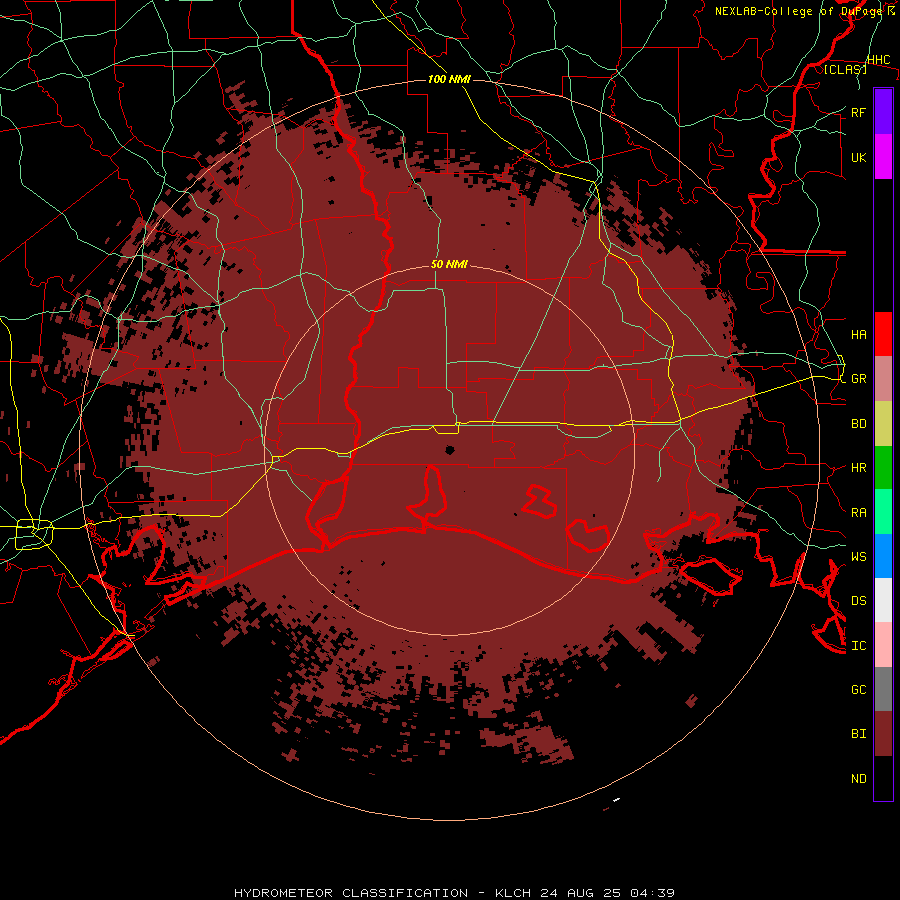Click the WS legend label
Screen dimensions: 900x900
tap(859, 557)
